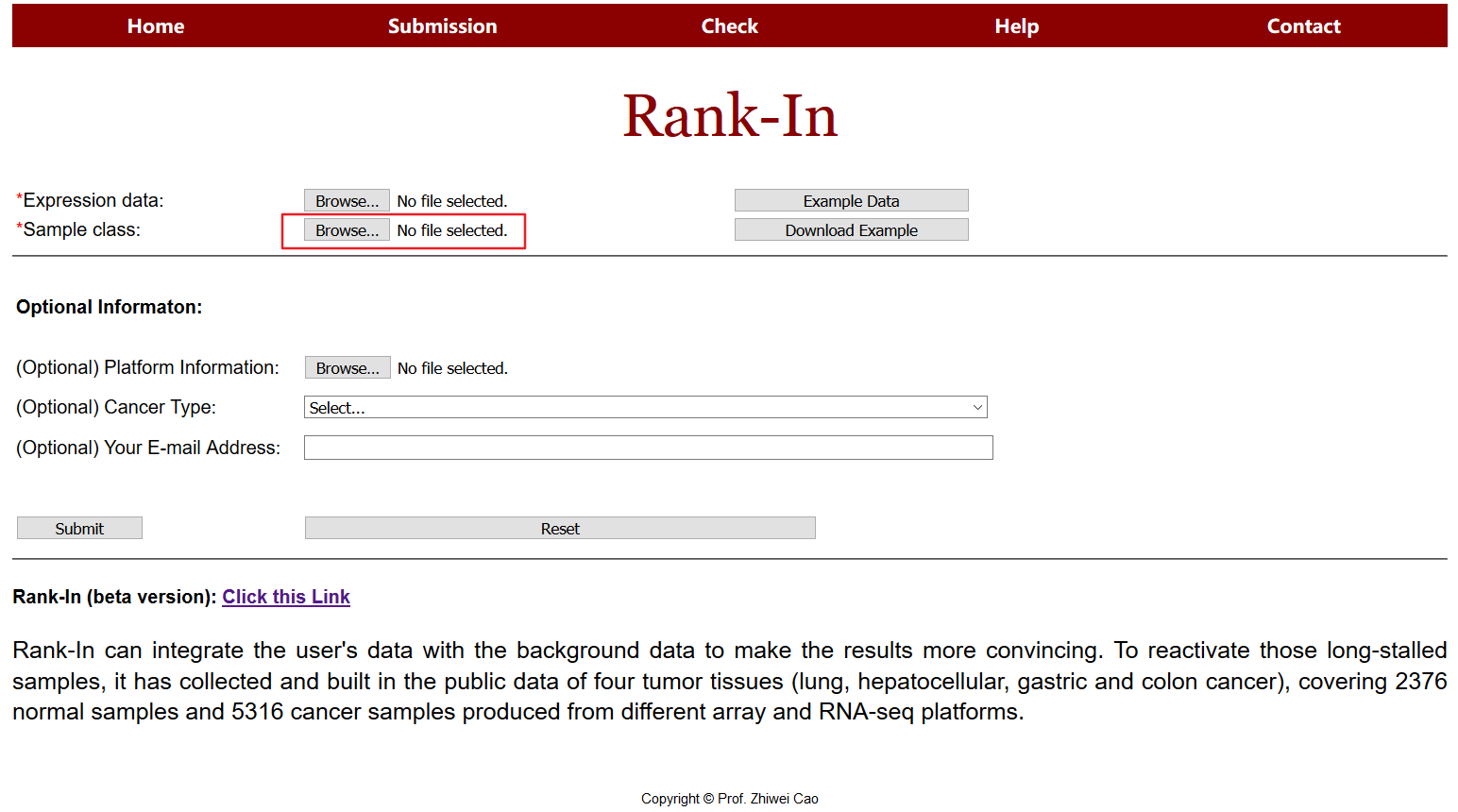Follow the 'Click this Link' beta link
Image resolution: width=1458 pixels, height=812 pixels.
pyautogui.click(x=286, y=597)
